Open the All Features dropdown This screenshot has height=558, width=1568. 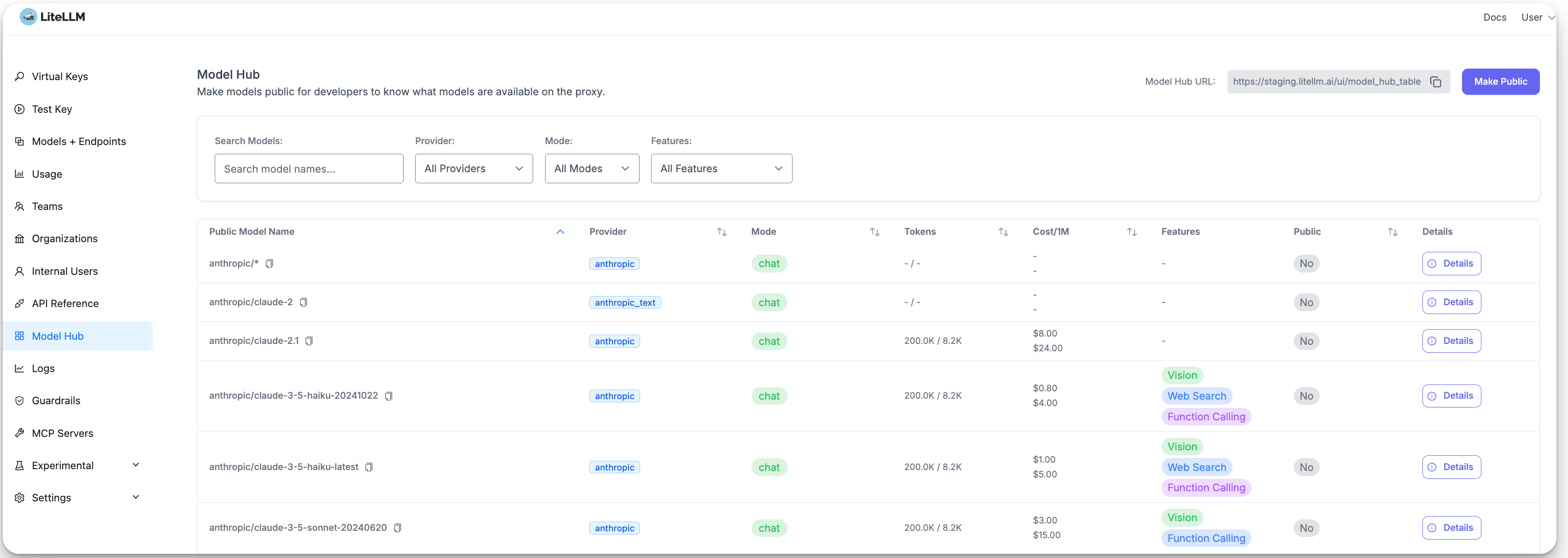(721, 169)
